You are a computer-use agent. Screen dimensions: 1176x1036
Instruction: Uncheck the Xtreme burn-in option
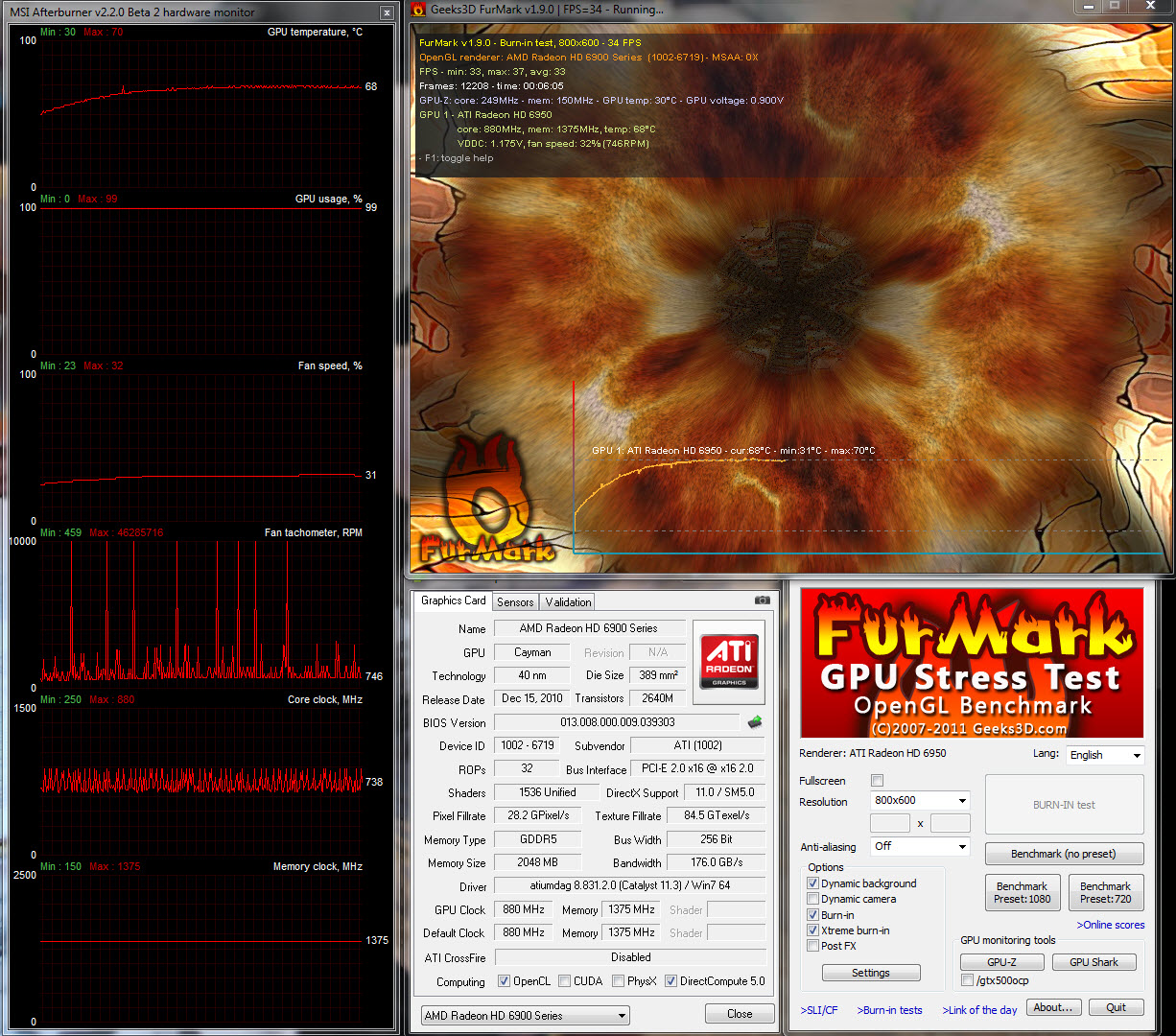click(x=812, y=930)
